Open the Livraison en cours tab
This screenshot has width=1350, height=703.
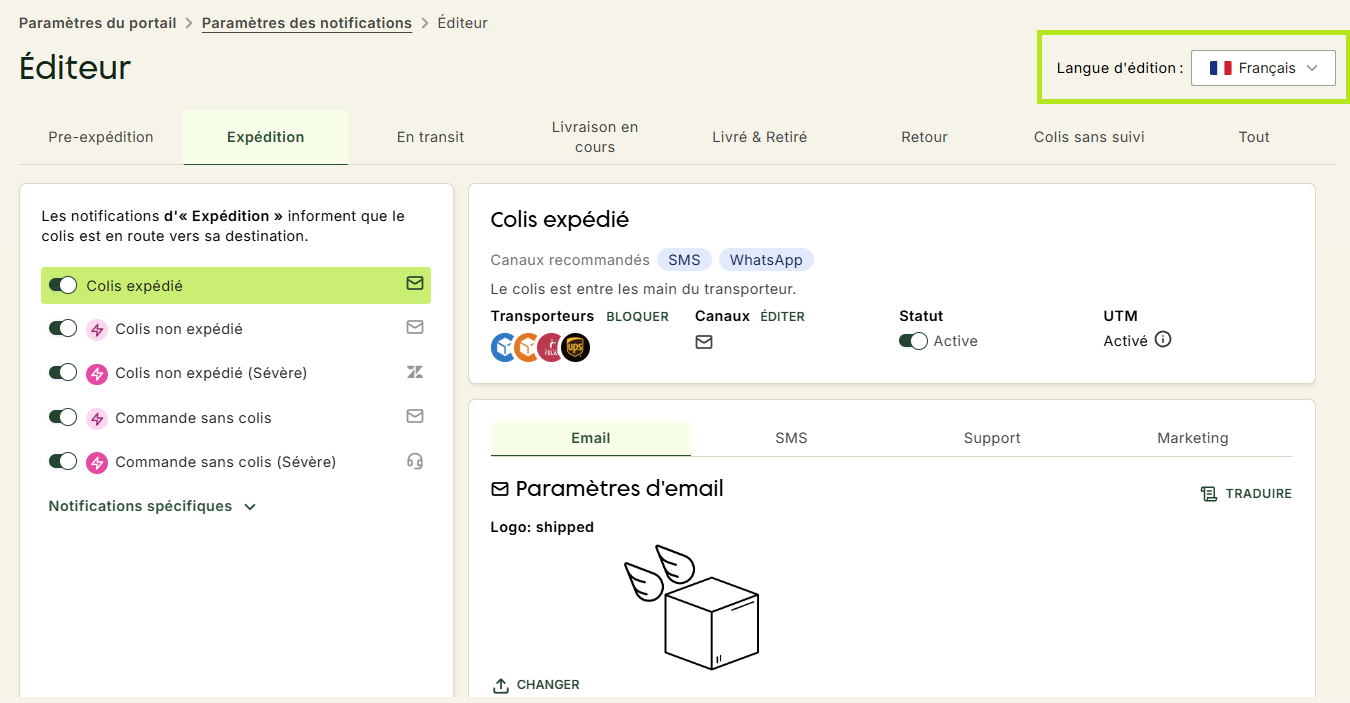[x=595, y=137]
